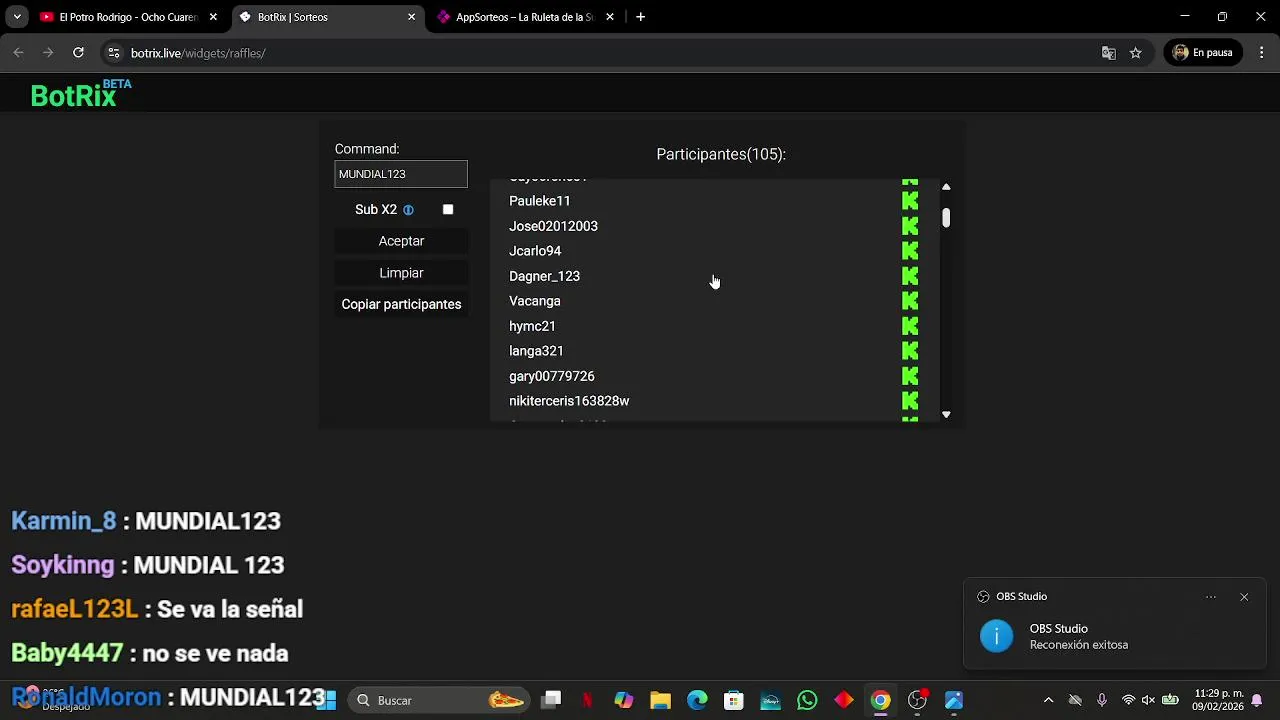The height and width of the screenshot is (720, 1280).
Task: Close the OBS Studio notification
Action: 1244,597
